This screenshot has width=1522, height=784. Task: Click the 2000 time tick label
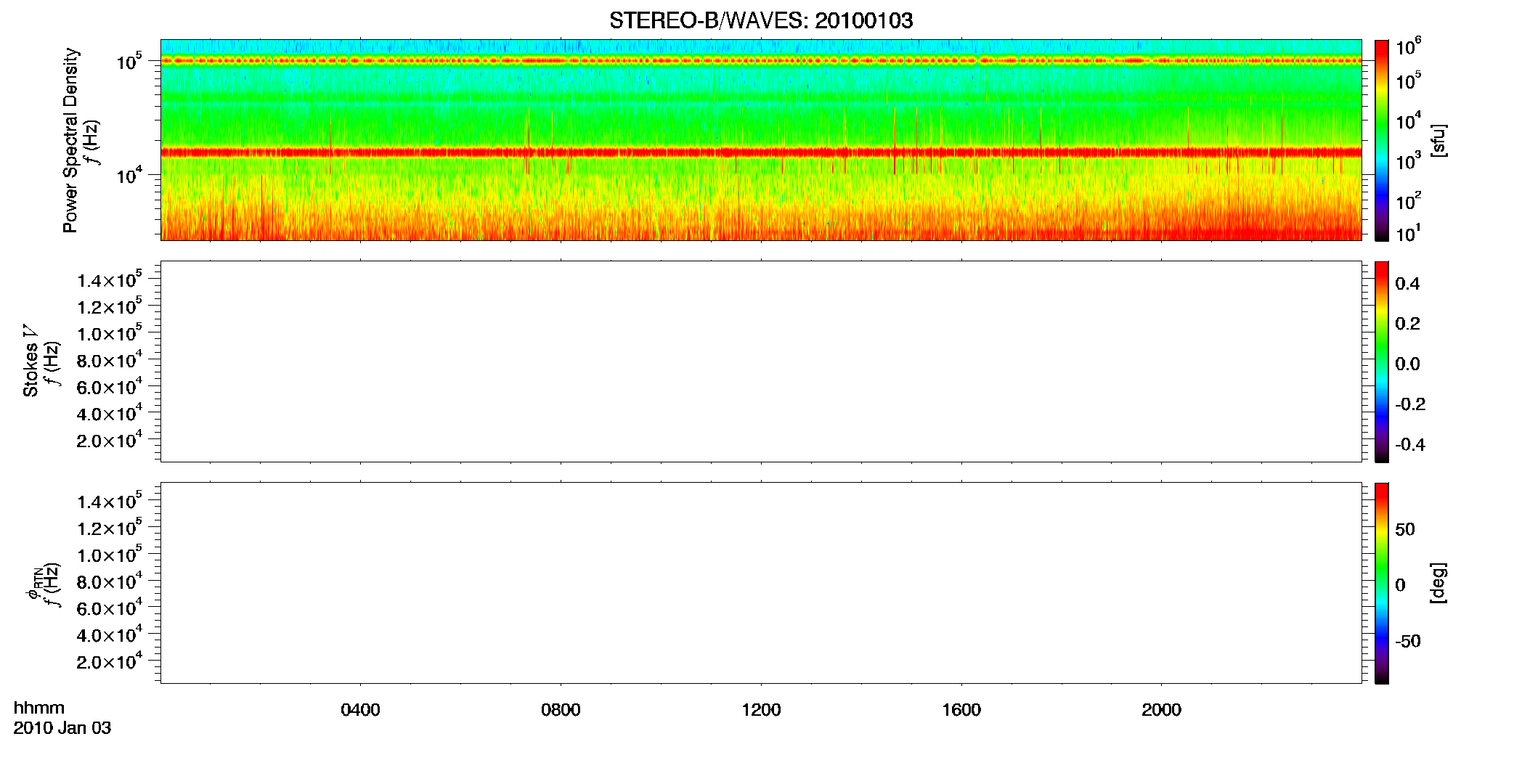(1161, 710)
